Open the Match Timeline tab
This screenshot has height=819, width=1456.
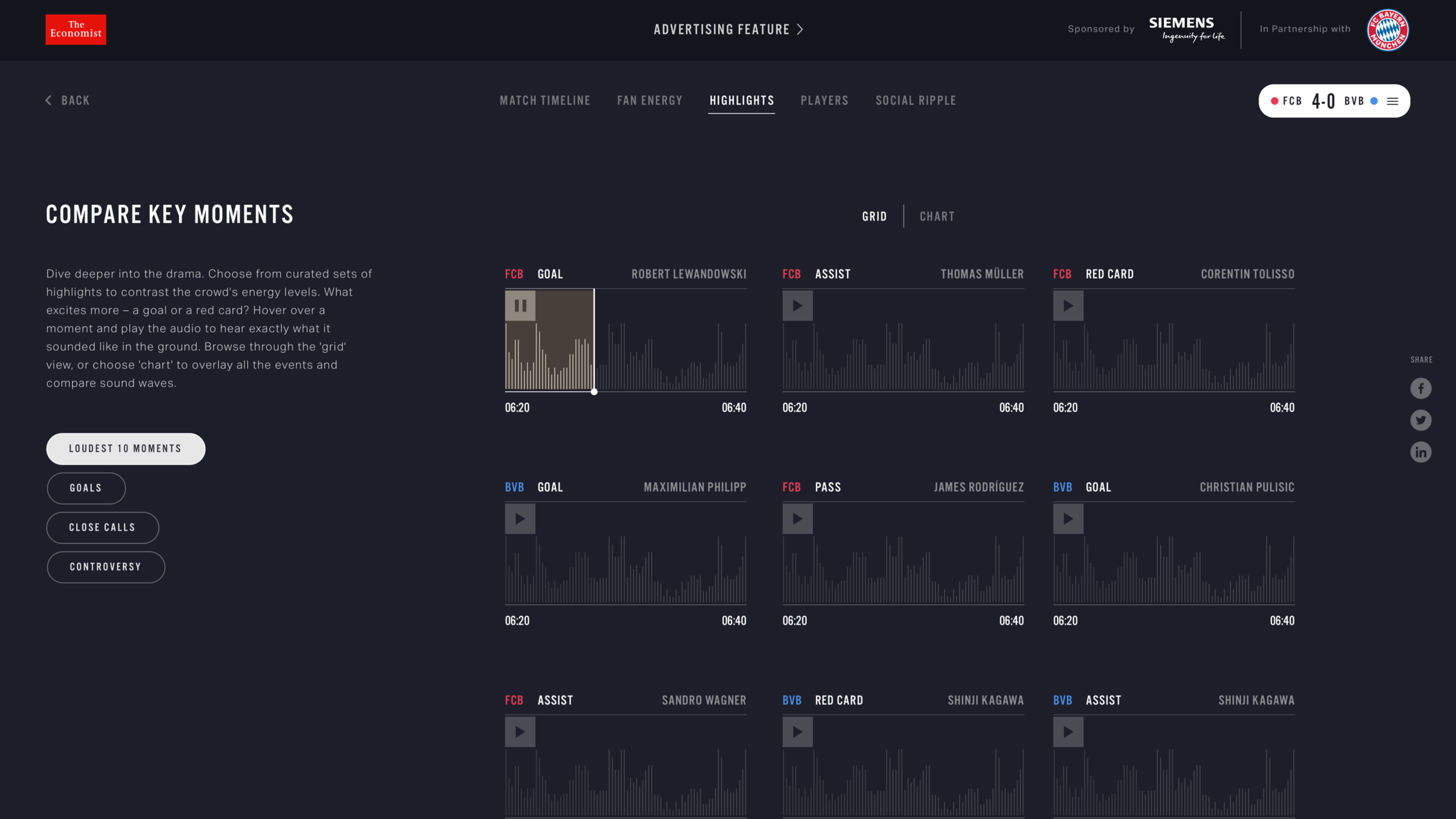545,101
